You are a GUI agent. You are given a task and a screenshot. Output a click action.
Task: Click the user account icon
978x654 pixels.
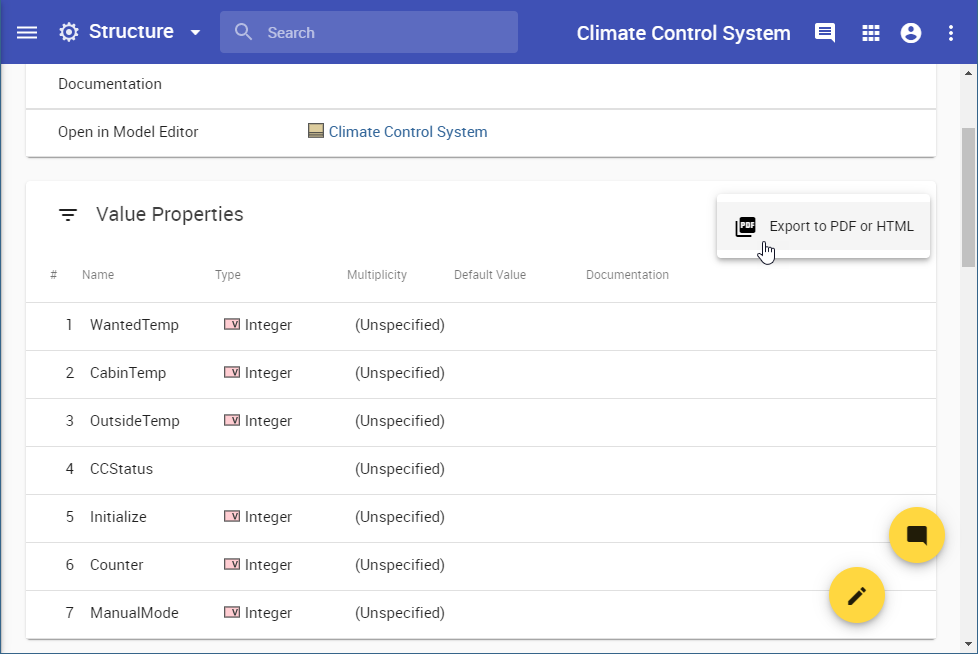(911, 33)
